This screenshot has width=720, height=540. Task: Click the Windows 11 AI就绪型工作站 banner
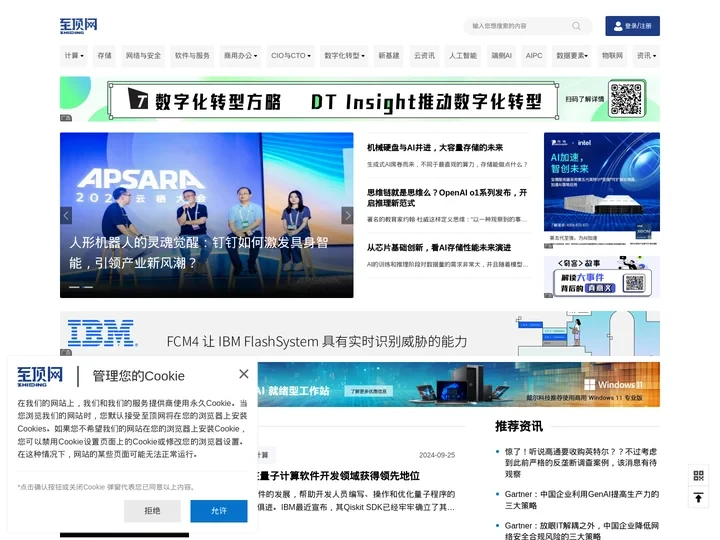(458, 384)
